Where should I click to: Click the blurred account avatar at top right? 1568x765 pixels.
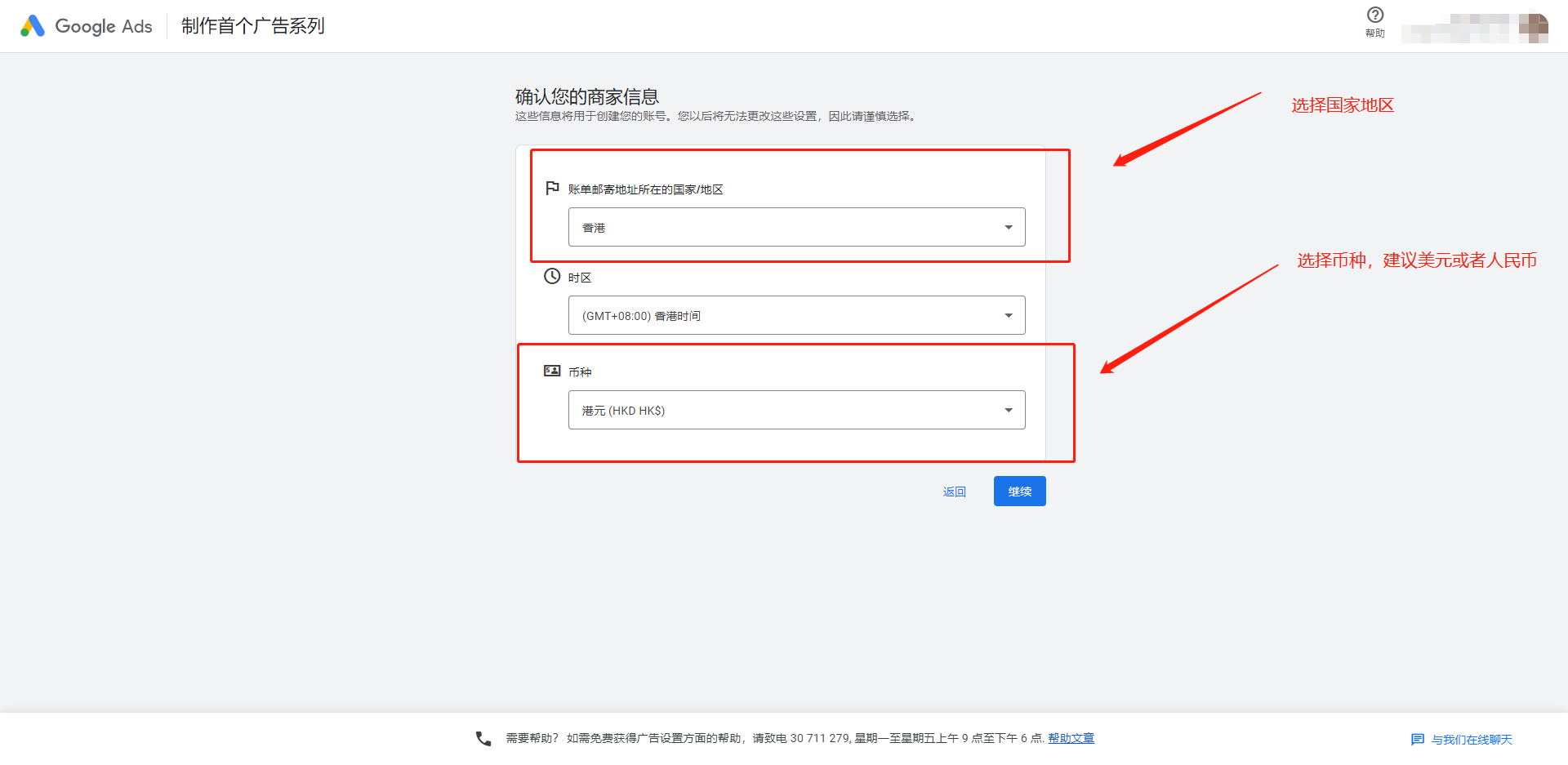tap(1534, 28)
